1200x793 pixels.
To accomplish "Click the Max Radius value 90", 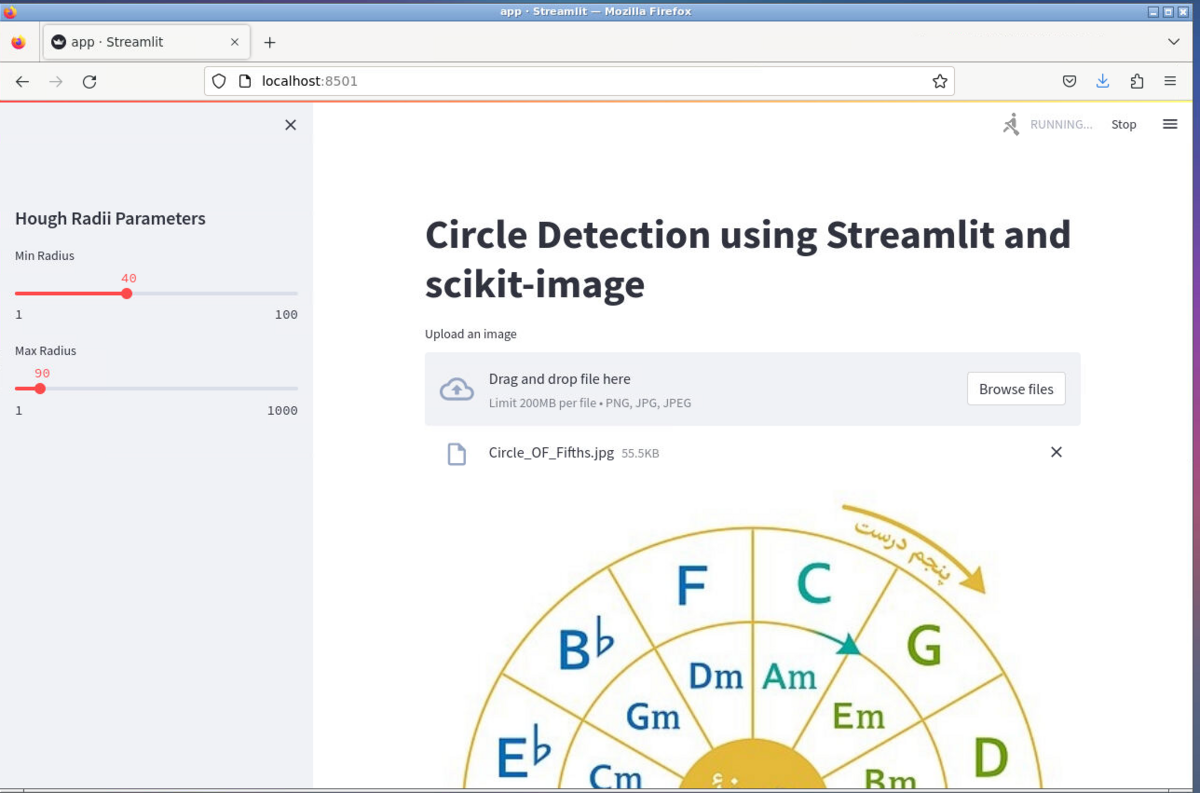I will pos(42,373).
